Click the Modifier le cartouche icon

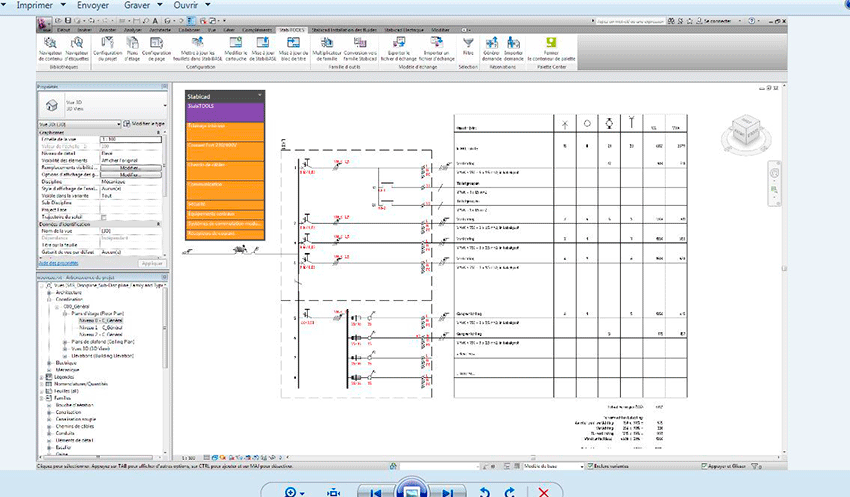236,44
